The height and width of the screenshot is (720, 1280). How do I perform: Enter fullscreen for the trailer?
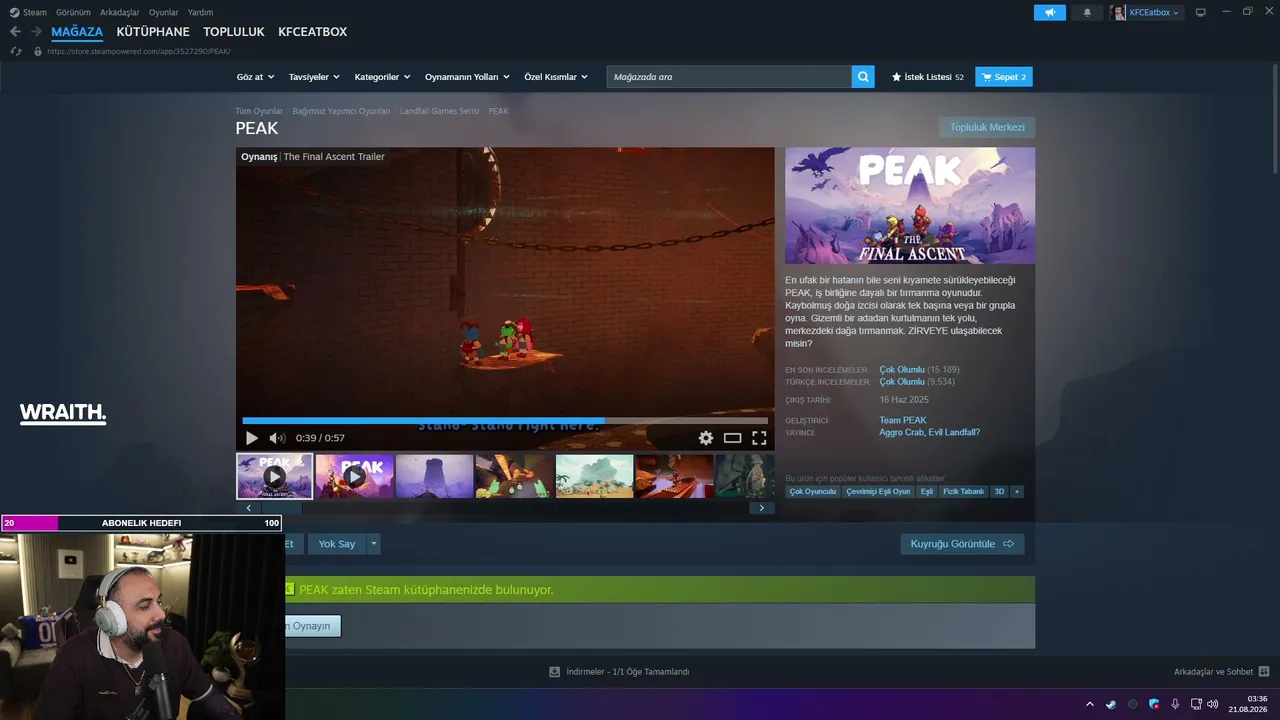pyautogui.click(x=759, y=438)
